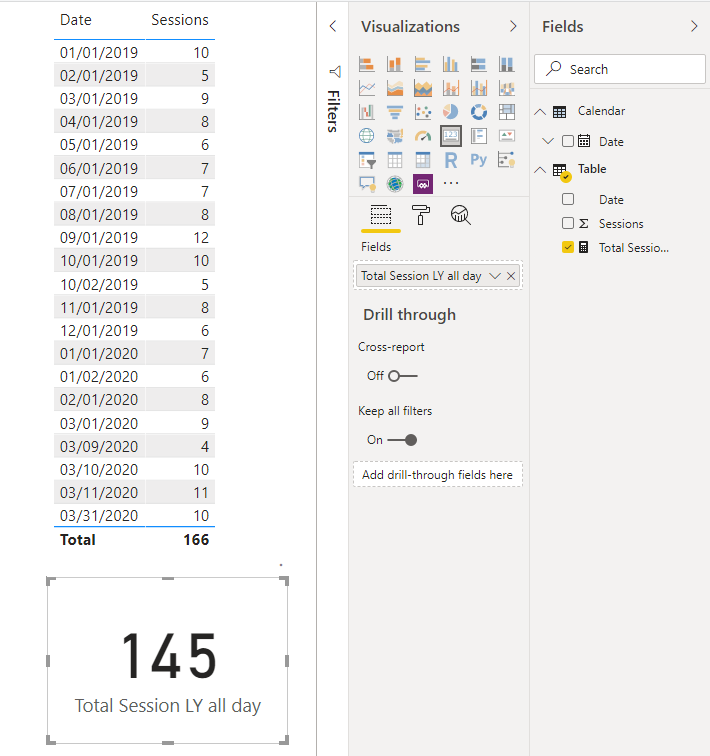Select the 09/01/2019 date cell
The image size is (710, 756).
pyautogui.click(x=99, y=238)
